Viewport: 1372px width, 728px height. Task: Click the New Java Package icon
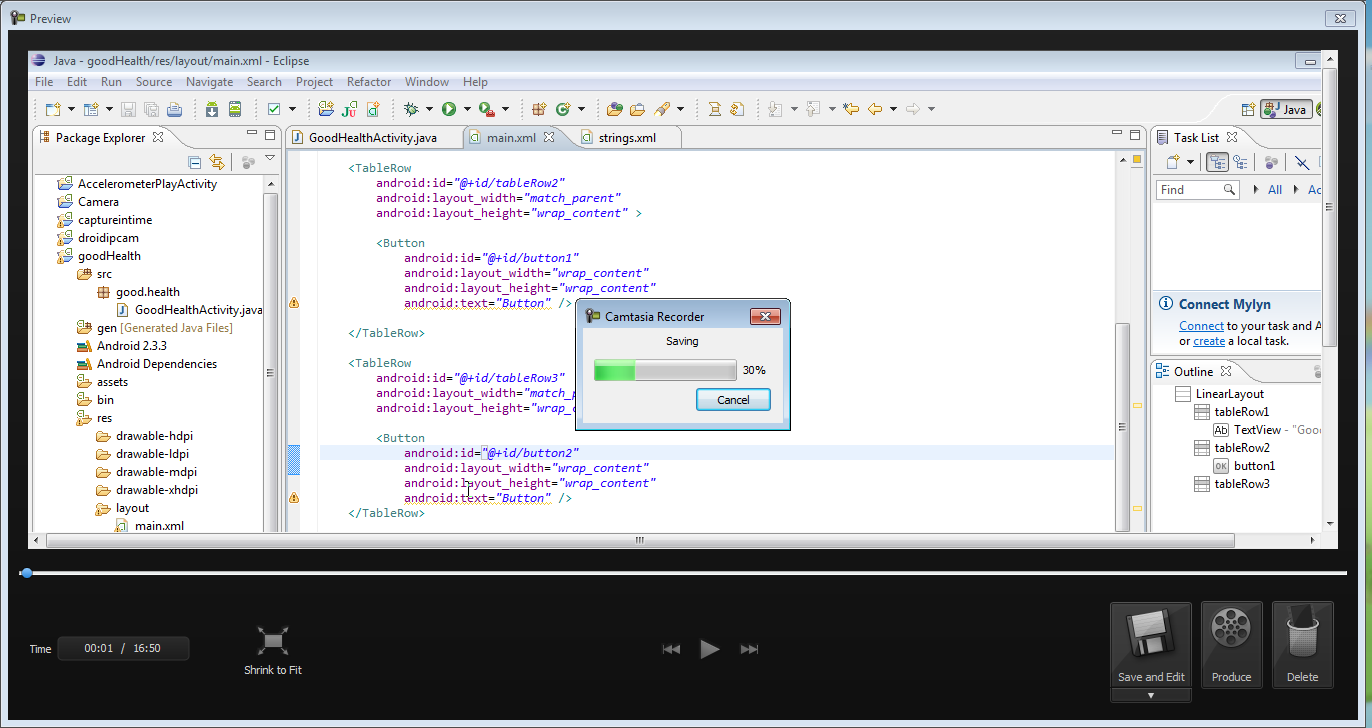[539, 109]
